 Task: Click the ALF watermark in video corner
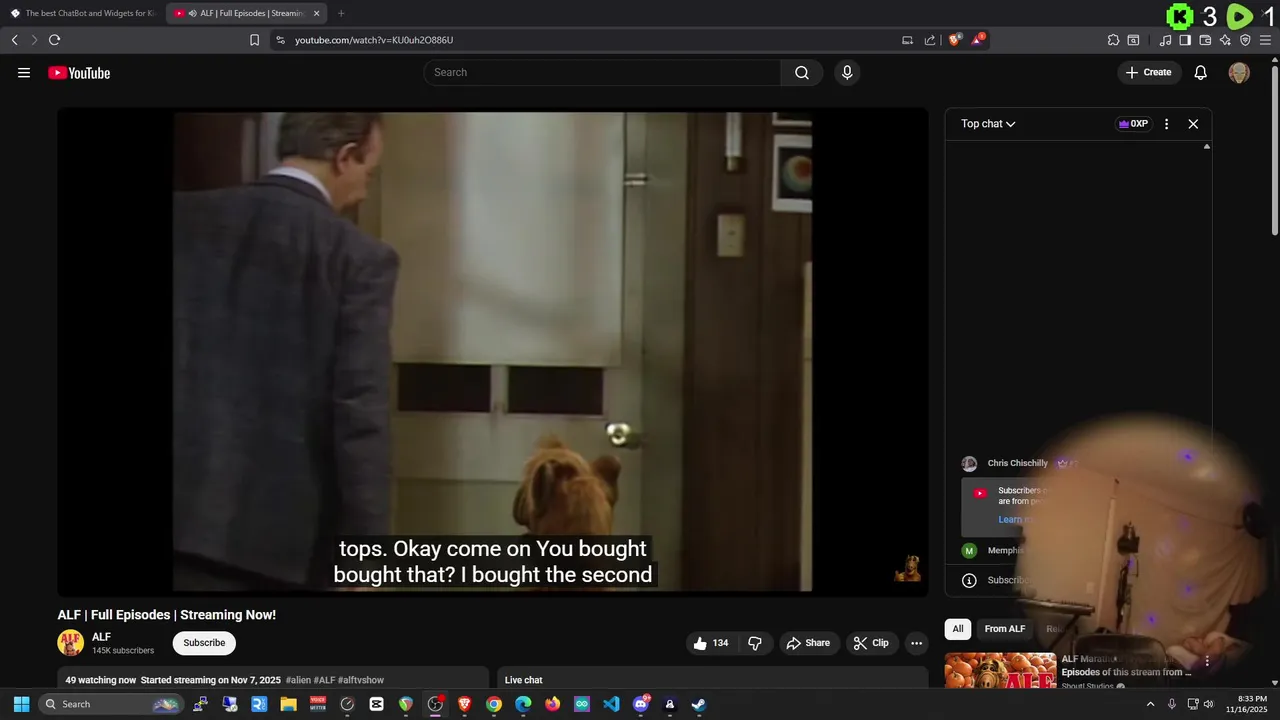click(x=907, y=568)
